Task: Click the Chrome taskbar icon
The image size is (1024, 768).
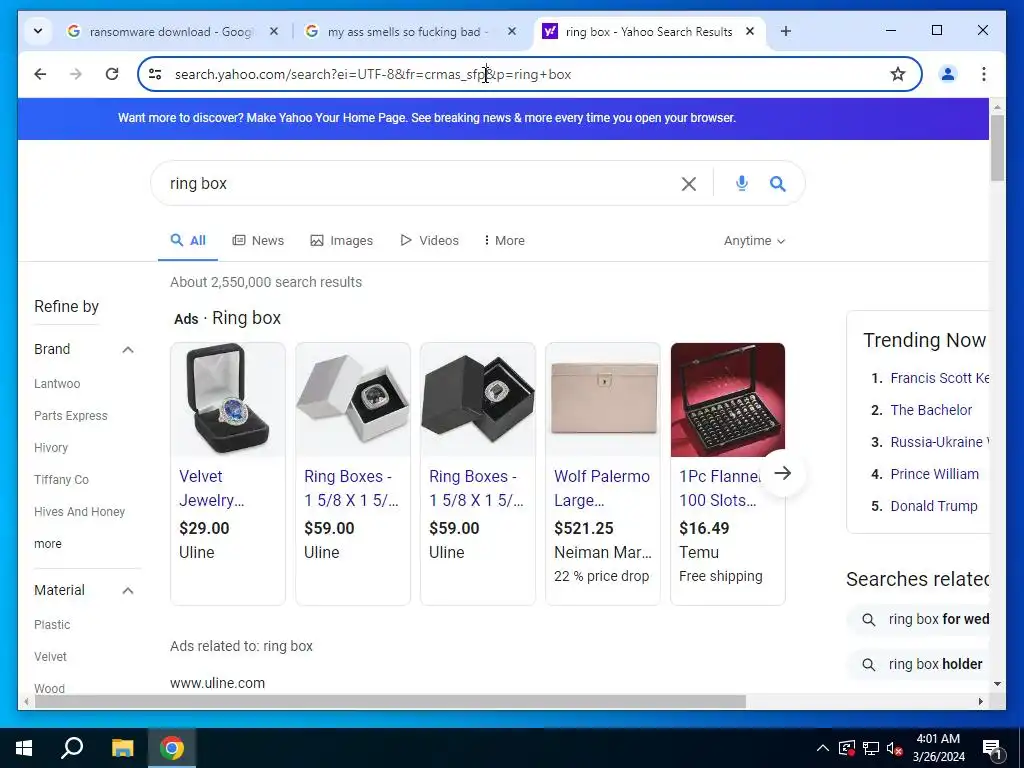Action: pyautogui.click(x=172, y=748)
